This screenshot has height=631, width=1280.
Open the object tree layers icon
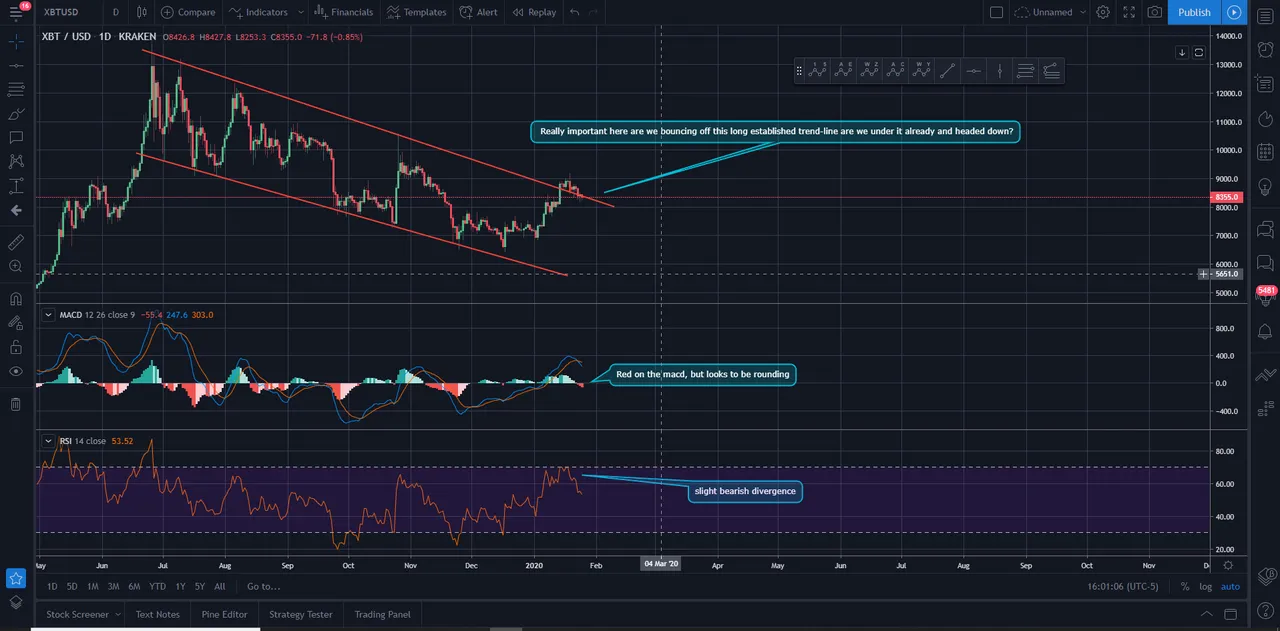[15, 602]
